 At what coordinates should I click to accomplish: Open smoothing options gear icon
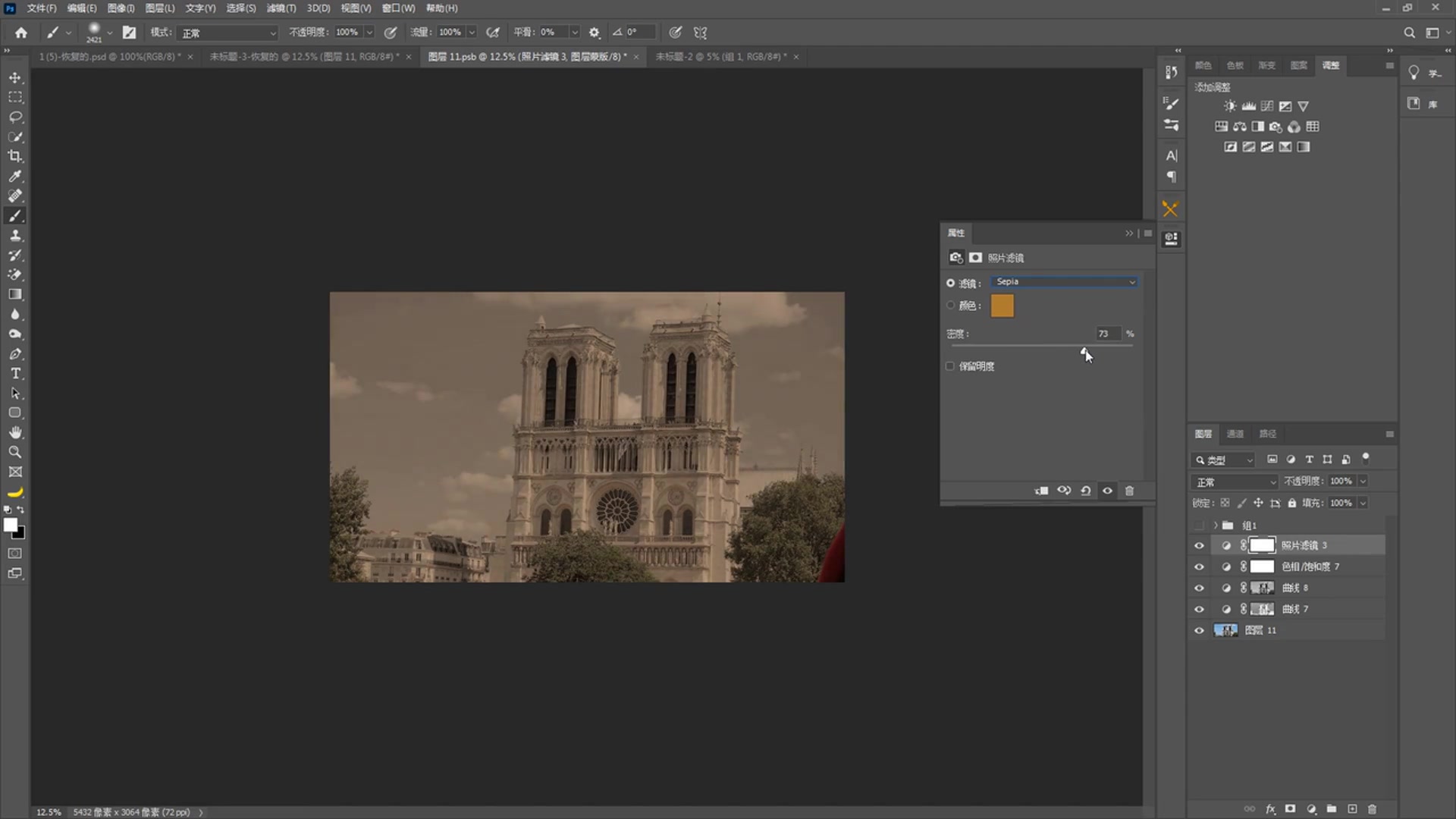pyautogui.click(x=595, y=33)
